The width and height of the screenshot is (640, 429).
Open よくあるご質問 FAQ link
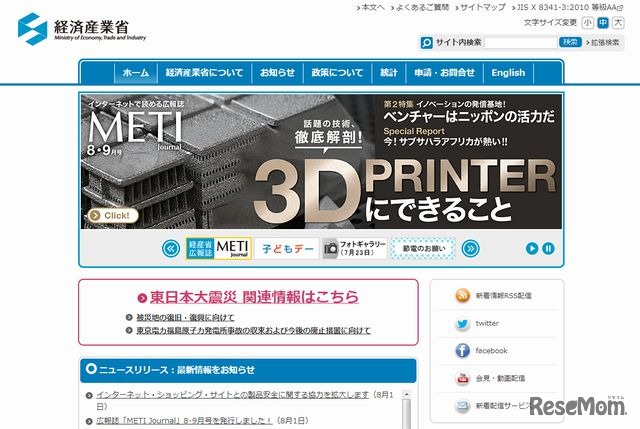tap(420, 7)
